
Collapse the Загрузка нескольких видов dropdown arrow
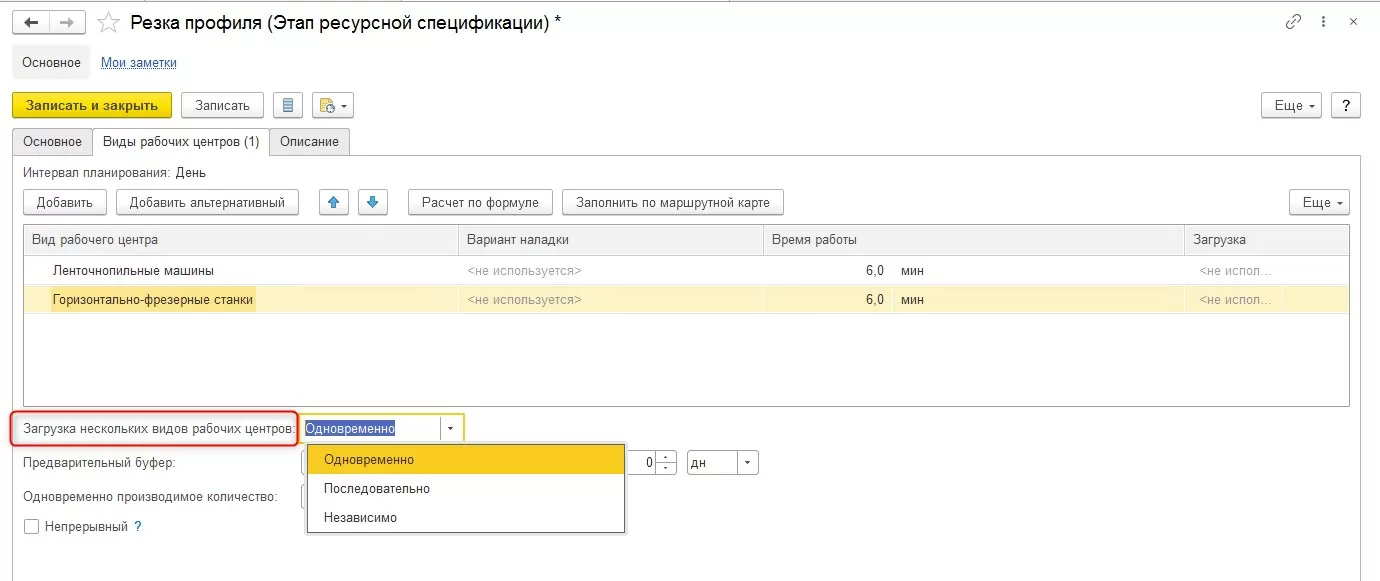pyautogui.click(x=451, y=428)
